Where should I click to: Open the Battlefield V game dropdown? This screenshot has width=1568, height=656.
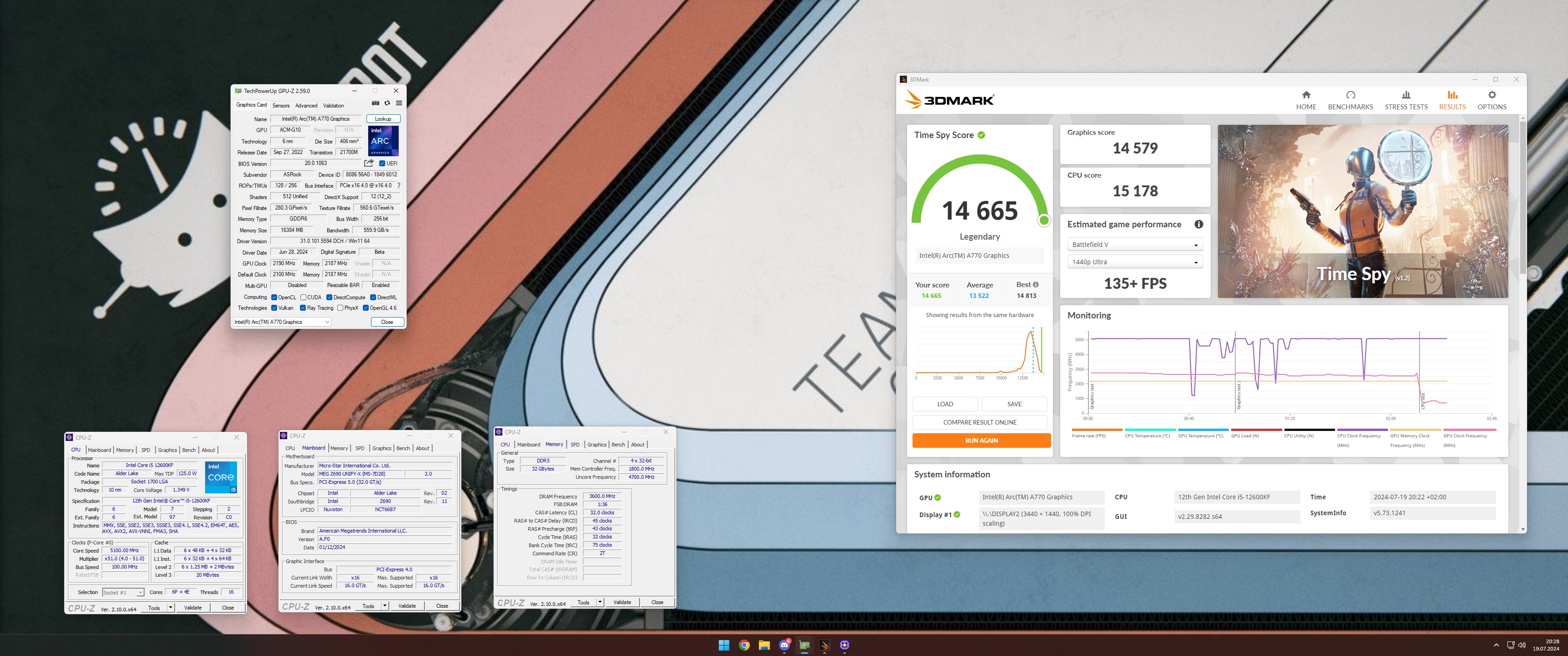(1135, 245)
